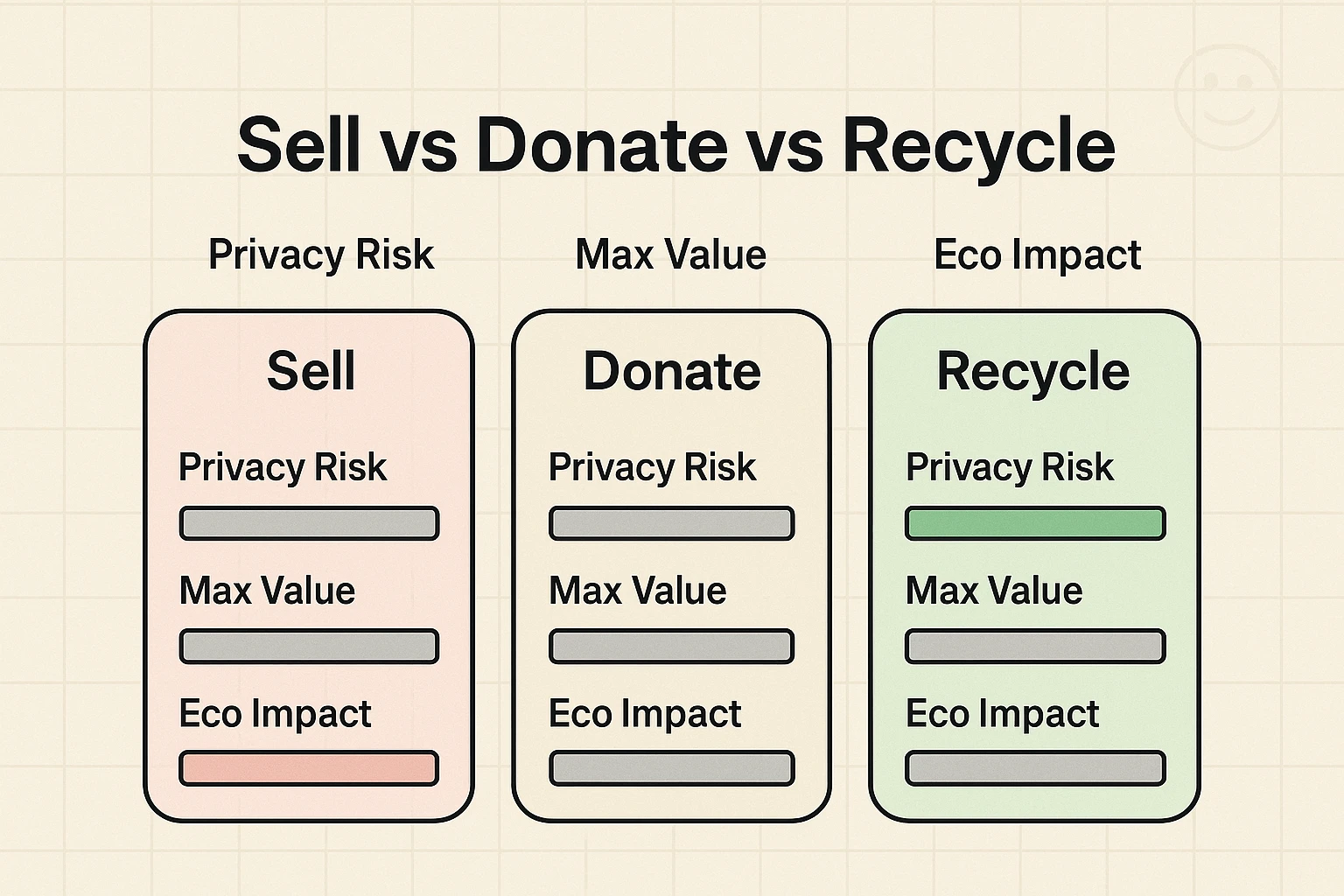
Task: Click the Max Value bar in Sell card
Action: click(309, 647)
